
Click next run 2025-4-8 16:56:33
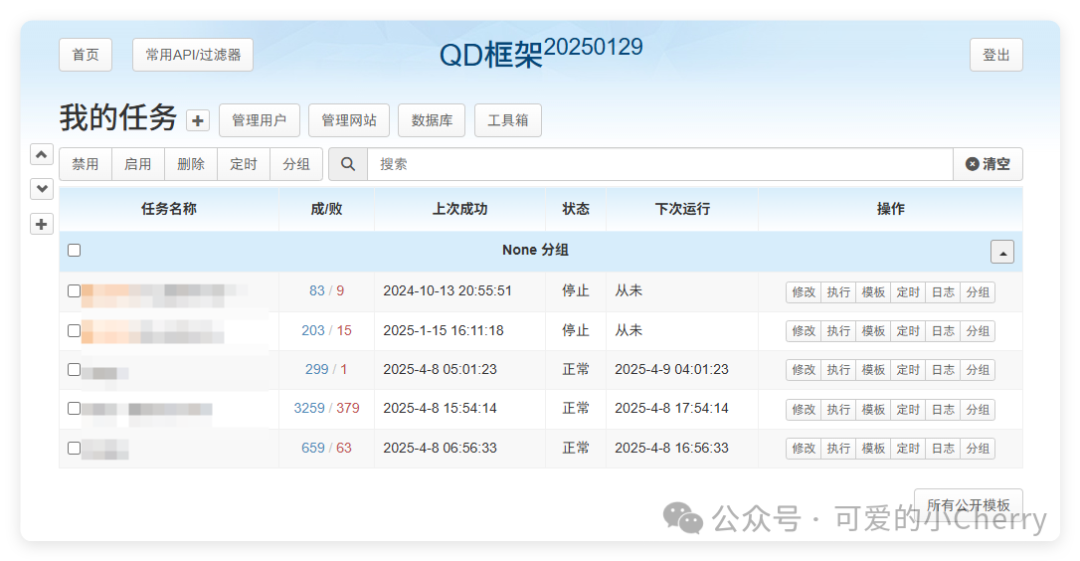tap(672, 448)
